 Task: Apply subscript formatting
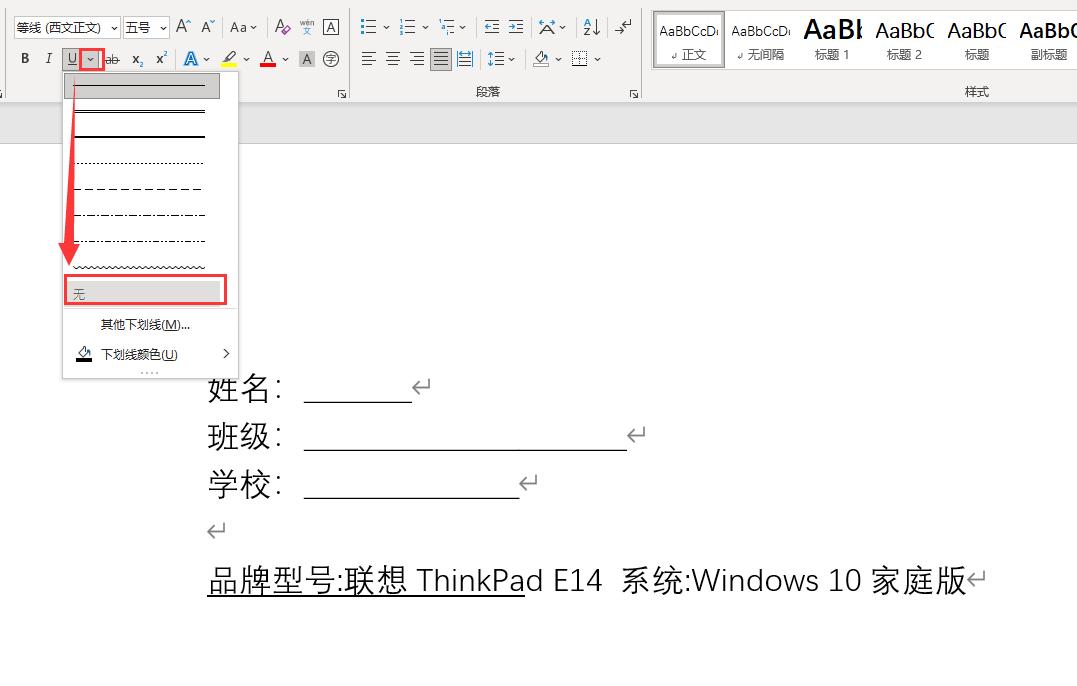click(136, 59)
